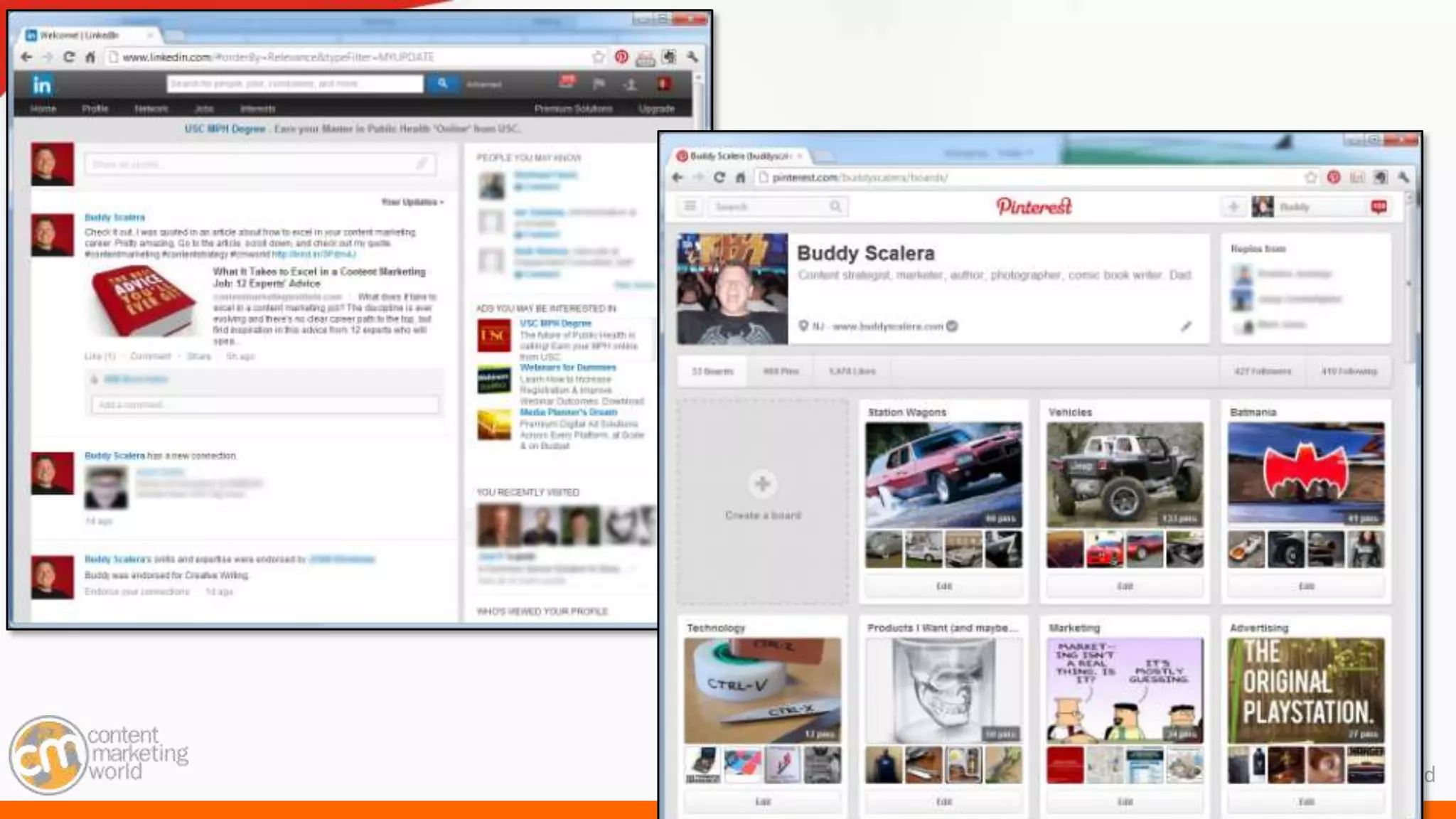Click the LinkedIn add connections icon

click(630, 85)
